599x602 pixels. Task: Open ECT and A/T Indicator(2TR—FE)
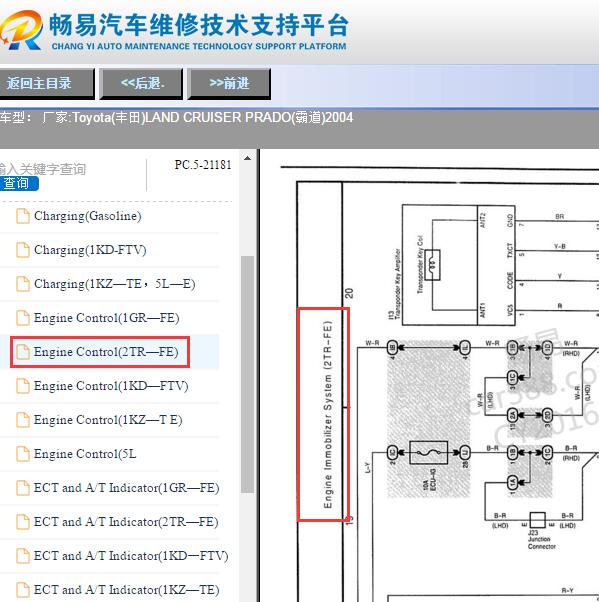(126, 522)
